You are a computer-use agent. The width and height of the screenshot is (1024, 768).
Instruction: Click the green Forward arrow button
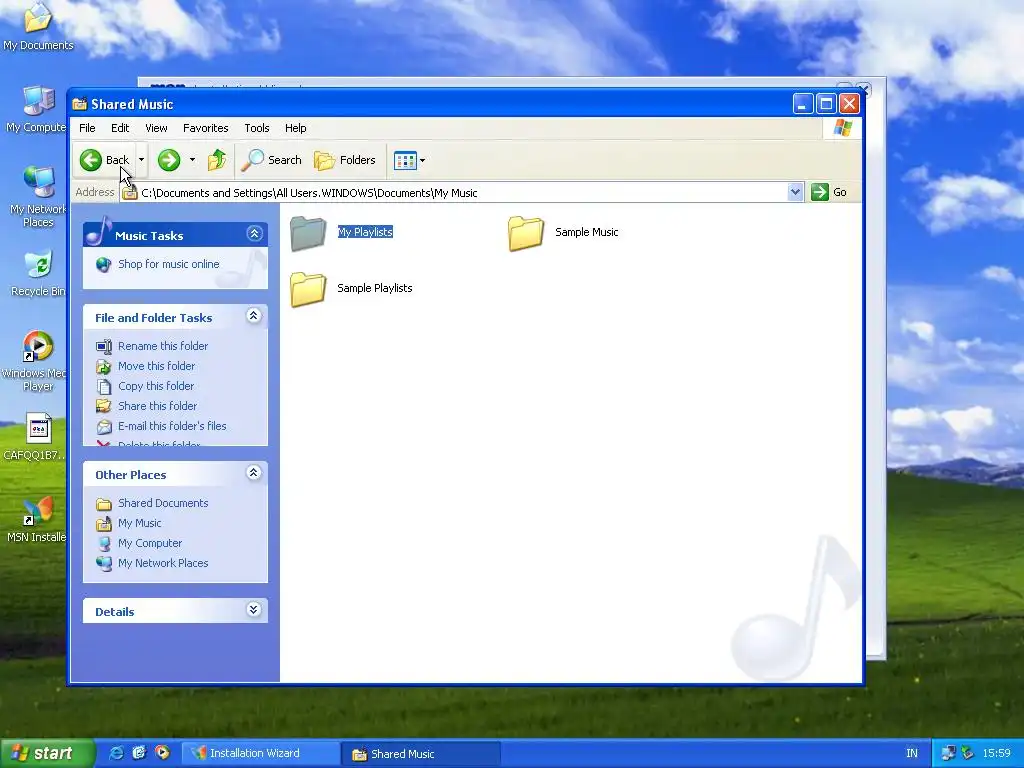[168, 160]
